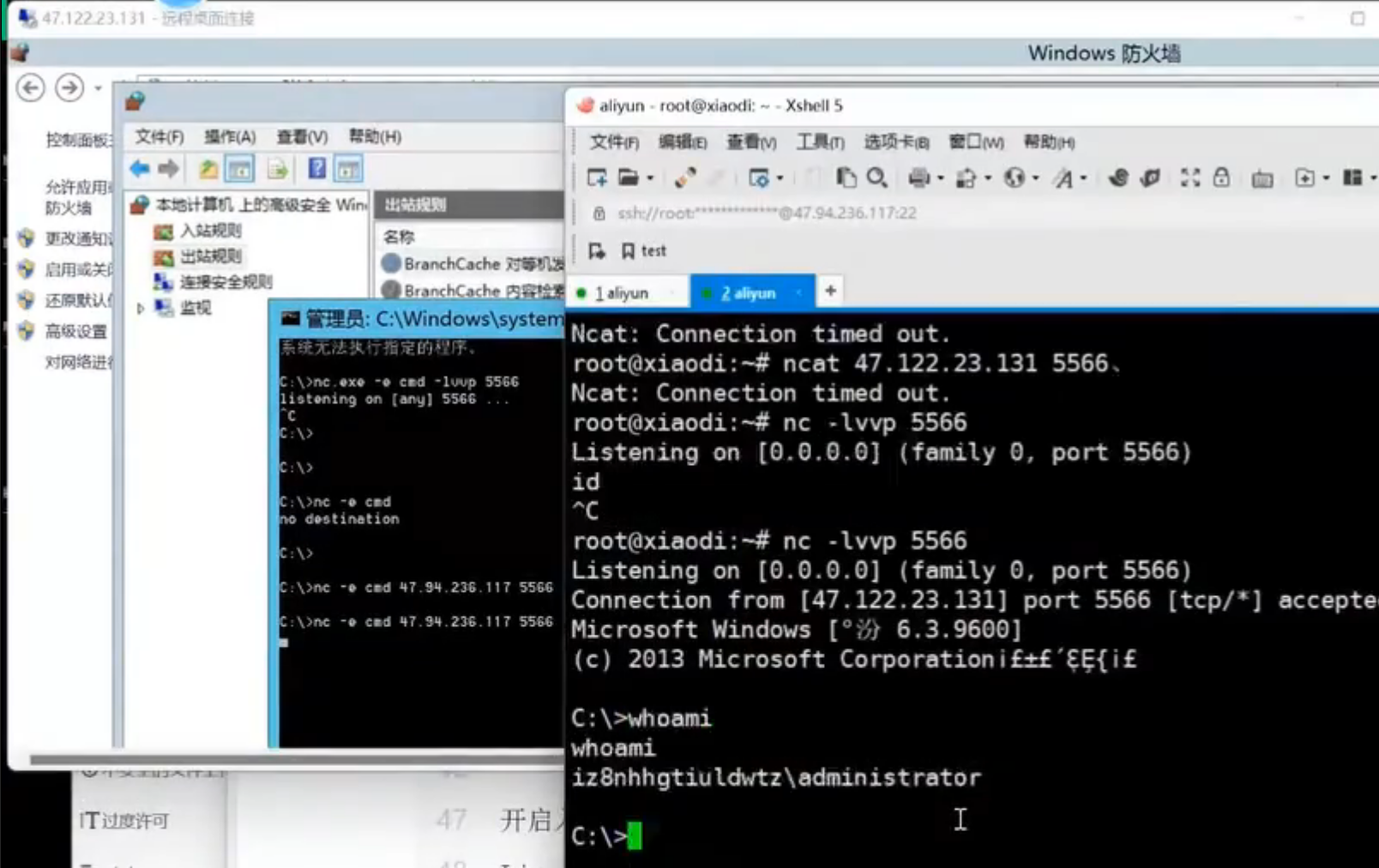Expand the dropdown arrow beside file transfer icon

click(x=988, y=178)
